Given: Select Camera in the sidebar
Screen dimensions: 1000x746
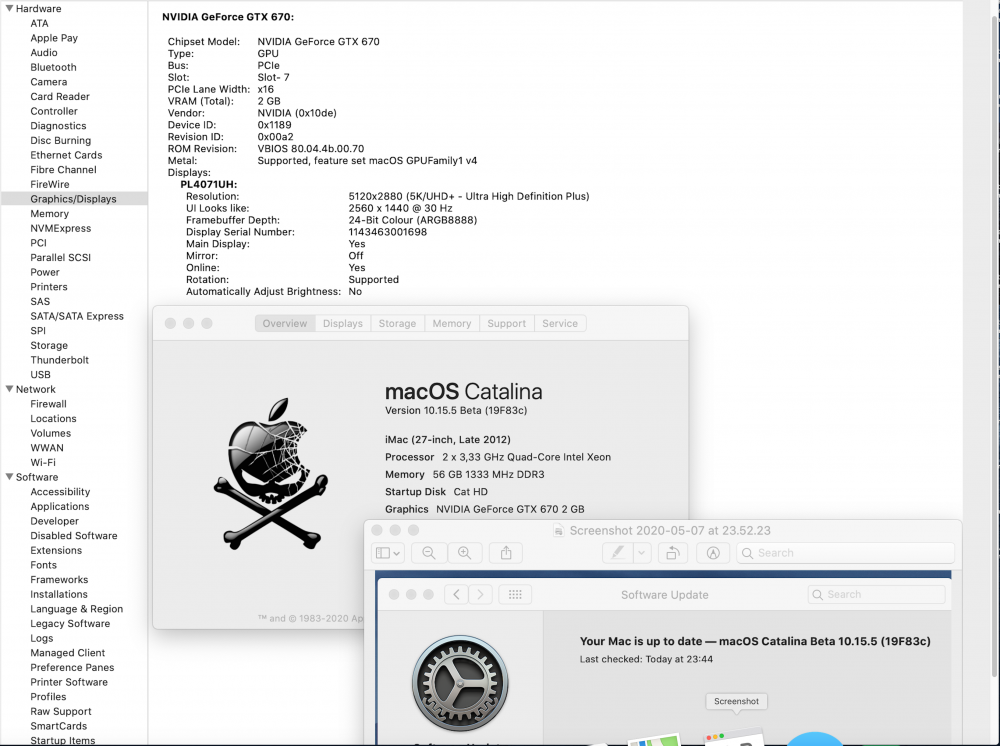Looking at the screenshot, I should pyautogui.click(x=48, y=82).
